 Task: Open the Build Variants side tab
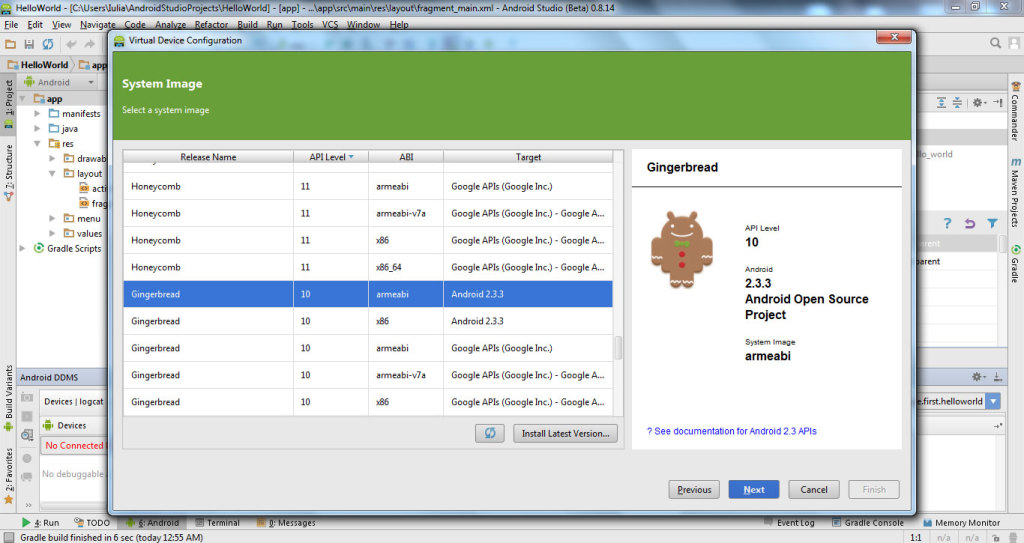[8, 399]
